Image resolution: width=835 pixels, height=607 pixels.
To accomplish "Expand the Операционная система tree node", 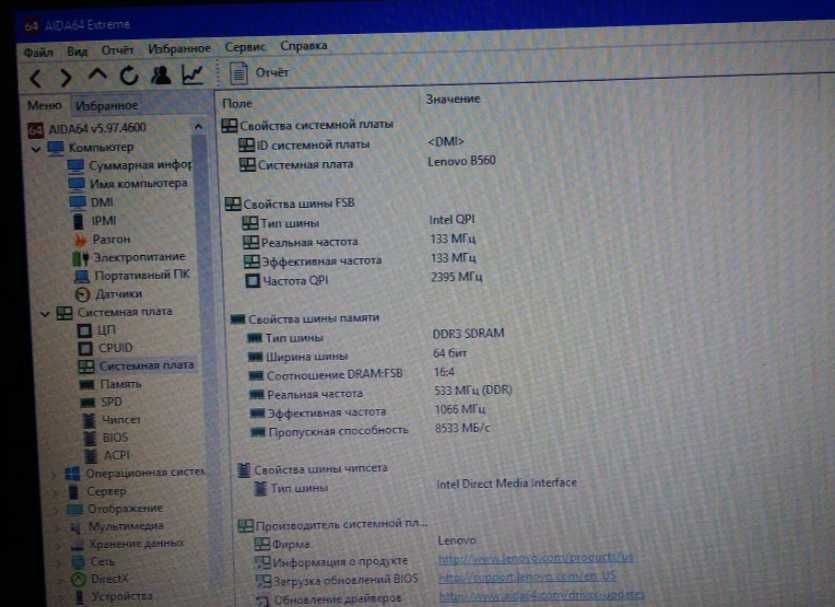I will [55, 474].
